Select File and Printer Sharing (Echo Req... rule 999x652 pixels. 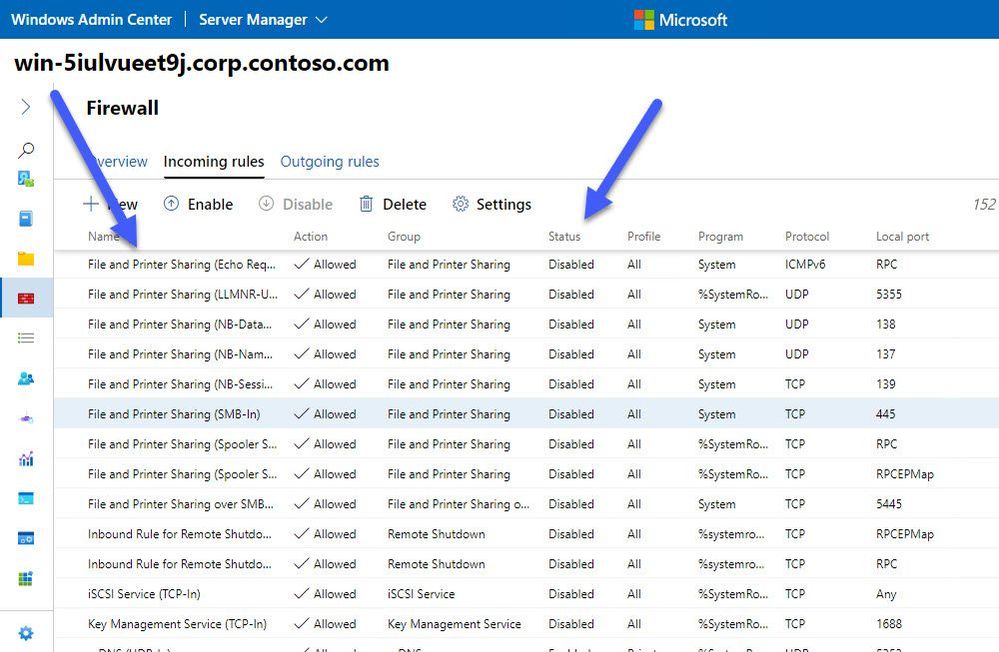526,264
